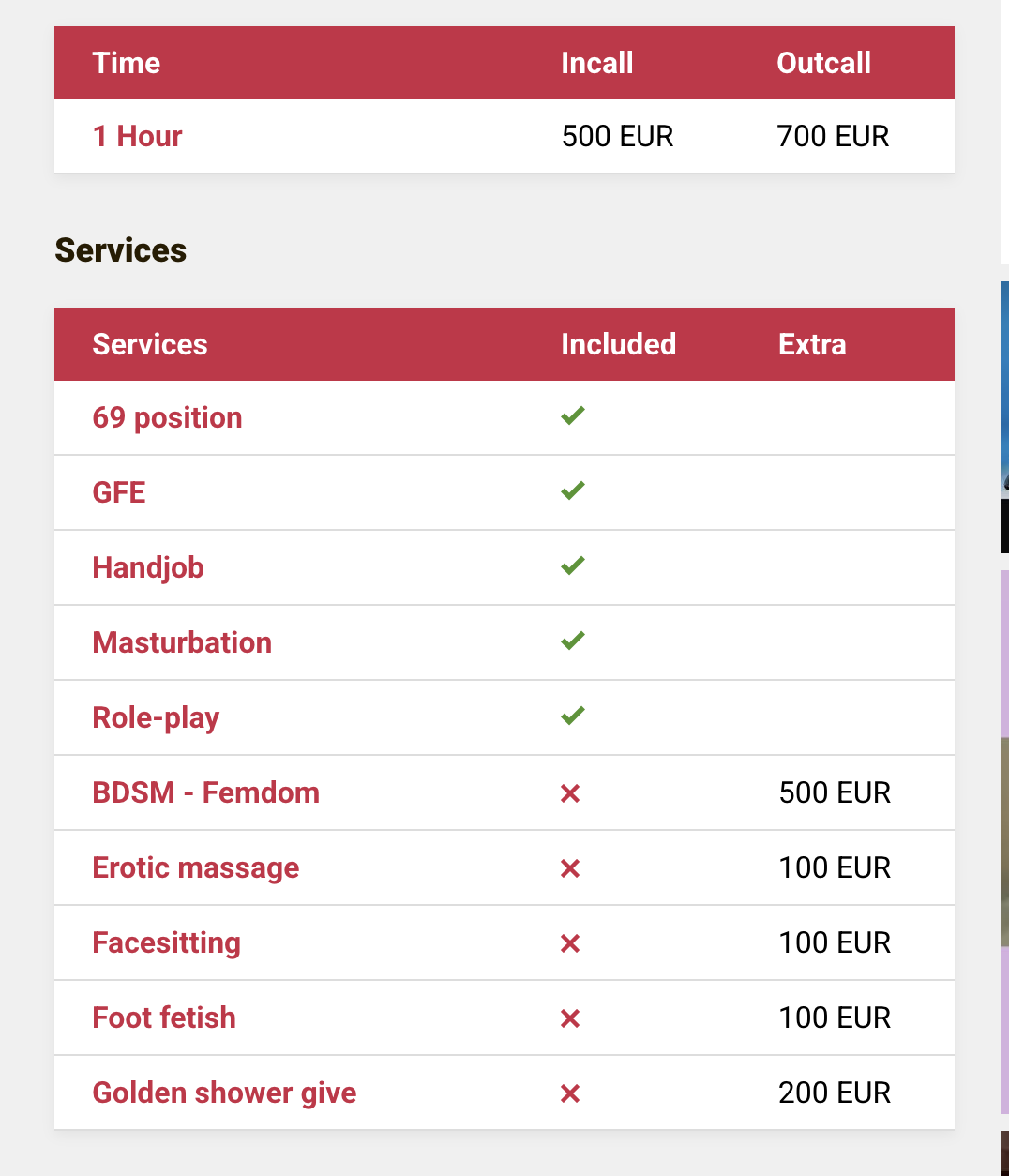The image size is (1009, 1176).
Task: Click the red X in the Erotic massage row
Action: click(x=570, y=868)
